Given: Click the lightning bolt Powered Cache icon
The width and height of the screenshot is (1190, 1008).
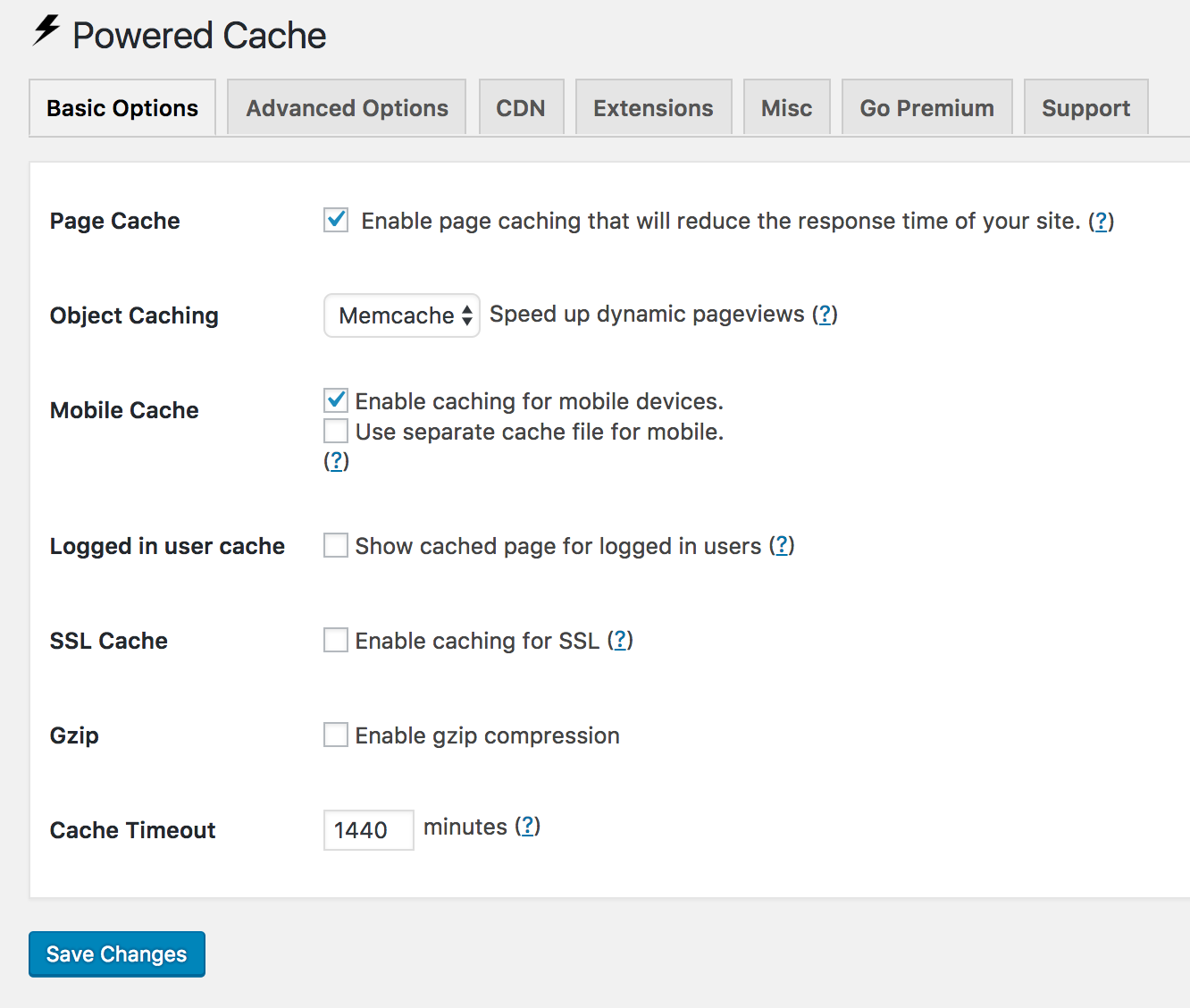Looking at the screenshot, I should click(44, 33).
